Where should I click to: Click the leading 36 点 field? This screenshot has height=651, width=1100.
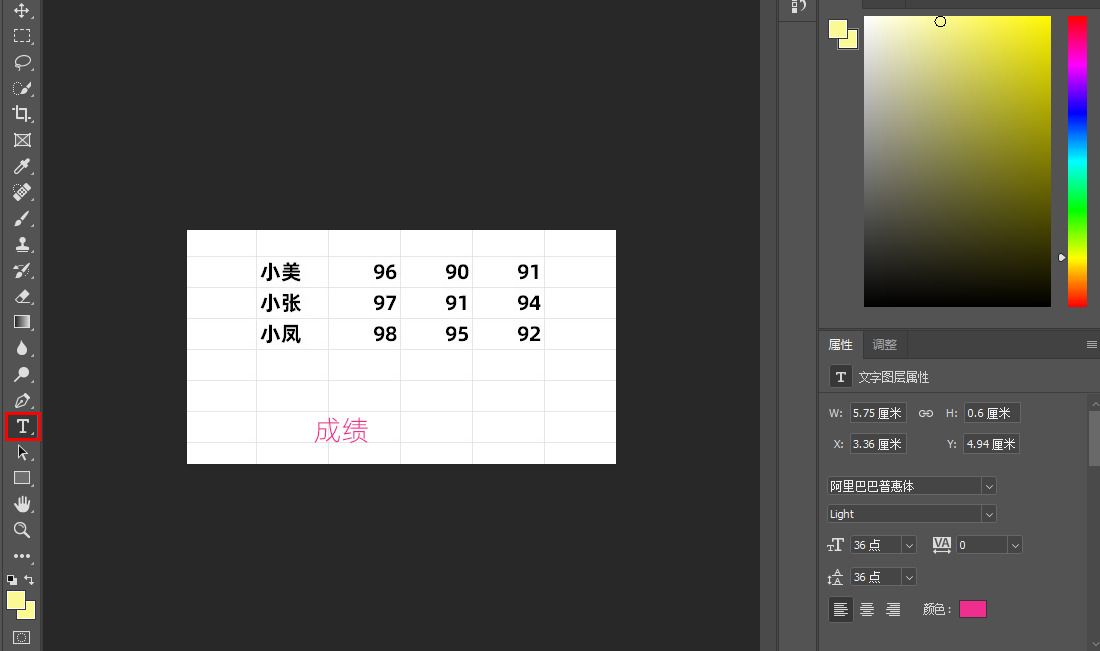pos(876,577)
